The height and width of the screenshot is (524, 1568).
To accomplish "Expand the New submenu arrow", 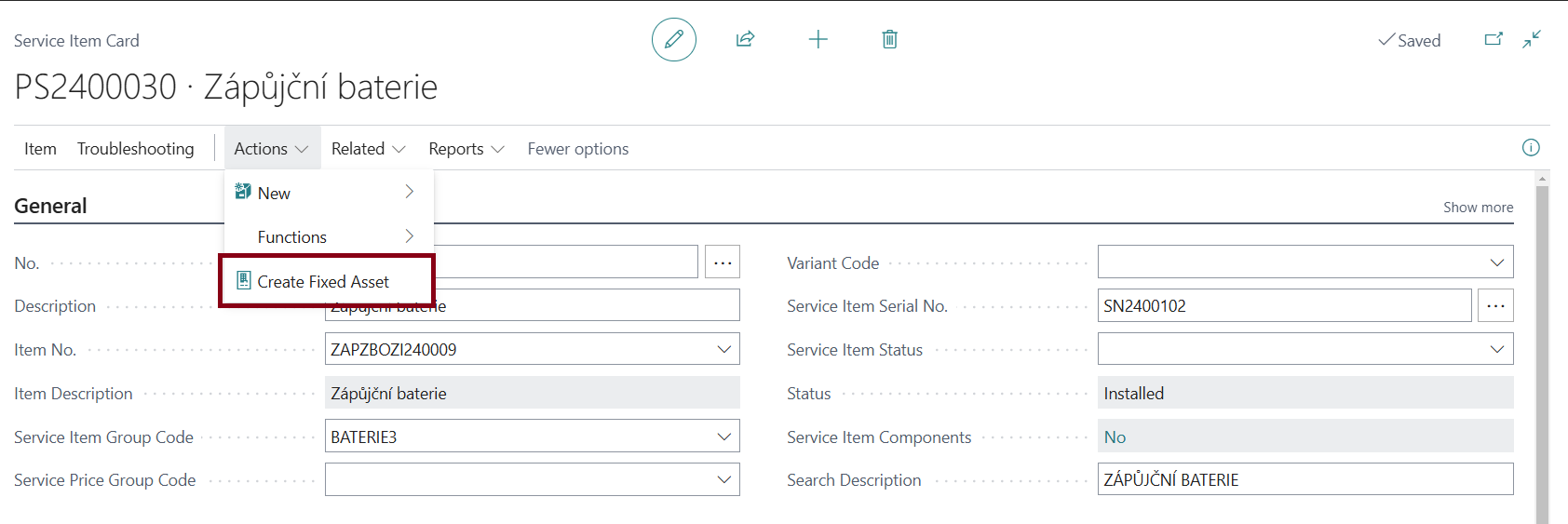I will (409, 192).
